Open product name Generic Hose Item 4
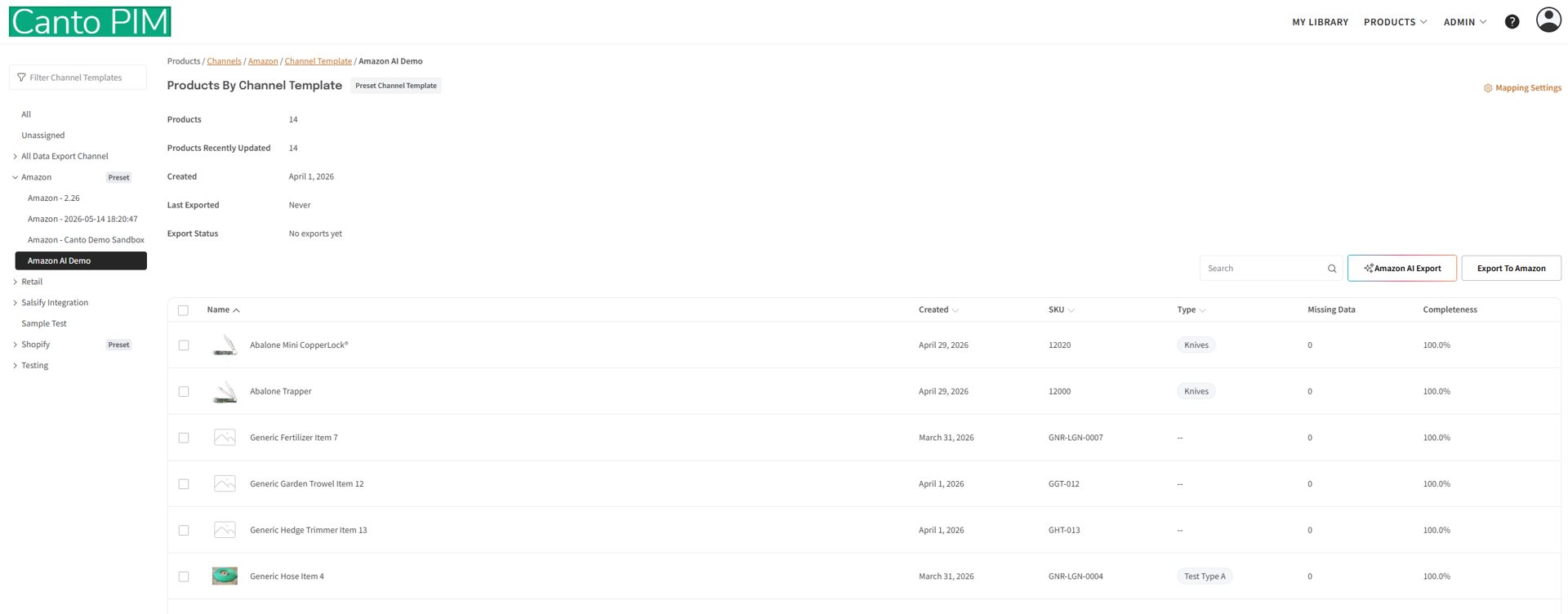The width and height of the screenshot is (1568, 614). pos(287,576)
